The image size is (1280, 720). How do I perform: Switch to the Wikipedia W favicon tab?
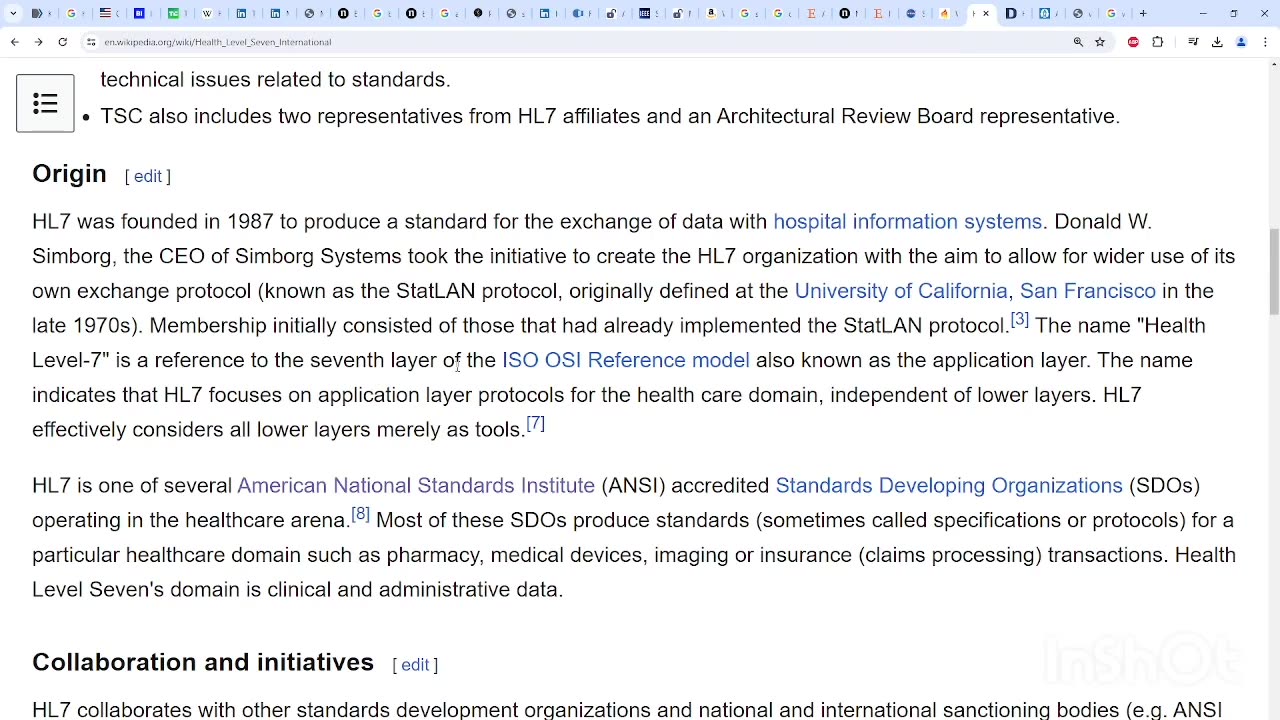[x=207, y=13]
